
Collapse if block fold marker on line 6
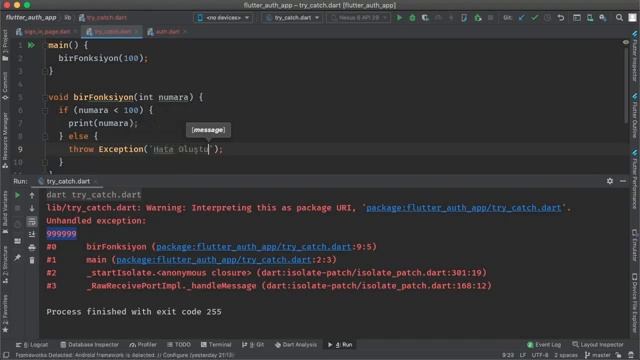tap(45, 110)
